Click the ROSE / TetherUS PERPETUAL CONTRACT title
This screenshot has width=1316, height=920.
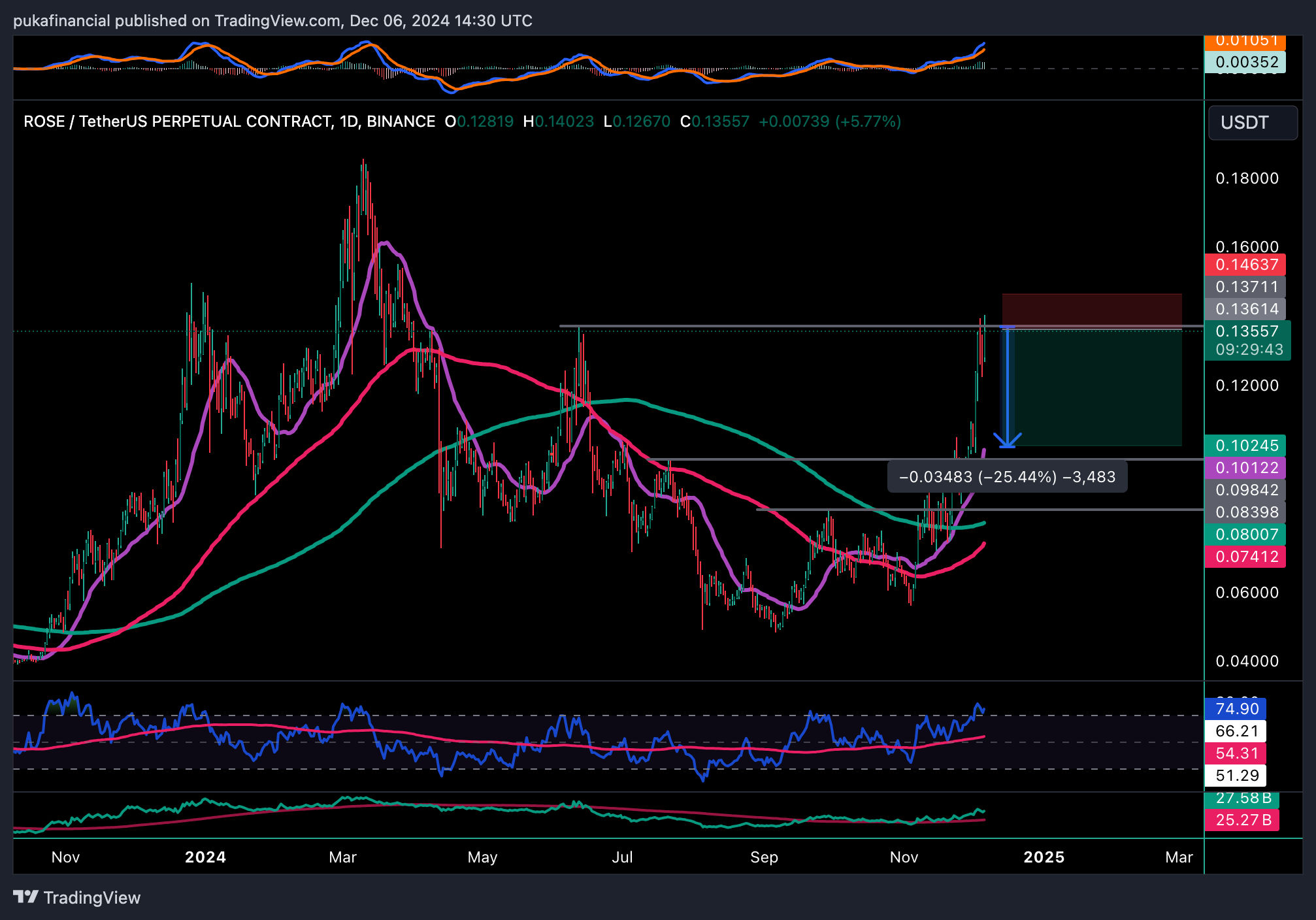click(229, 122)
